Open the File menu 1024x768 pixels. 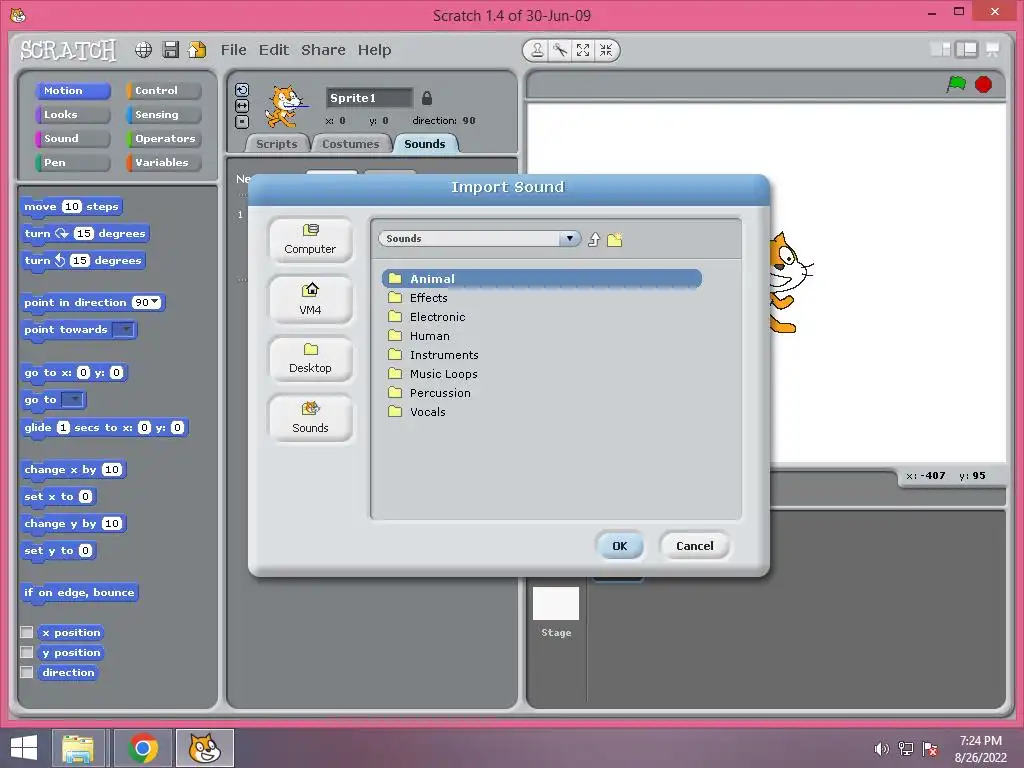233,50
